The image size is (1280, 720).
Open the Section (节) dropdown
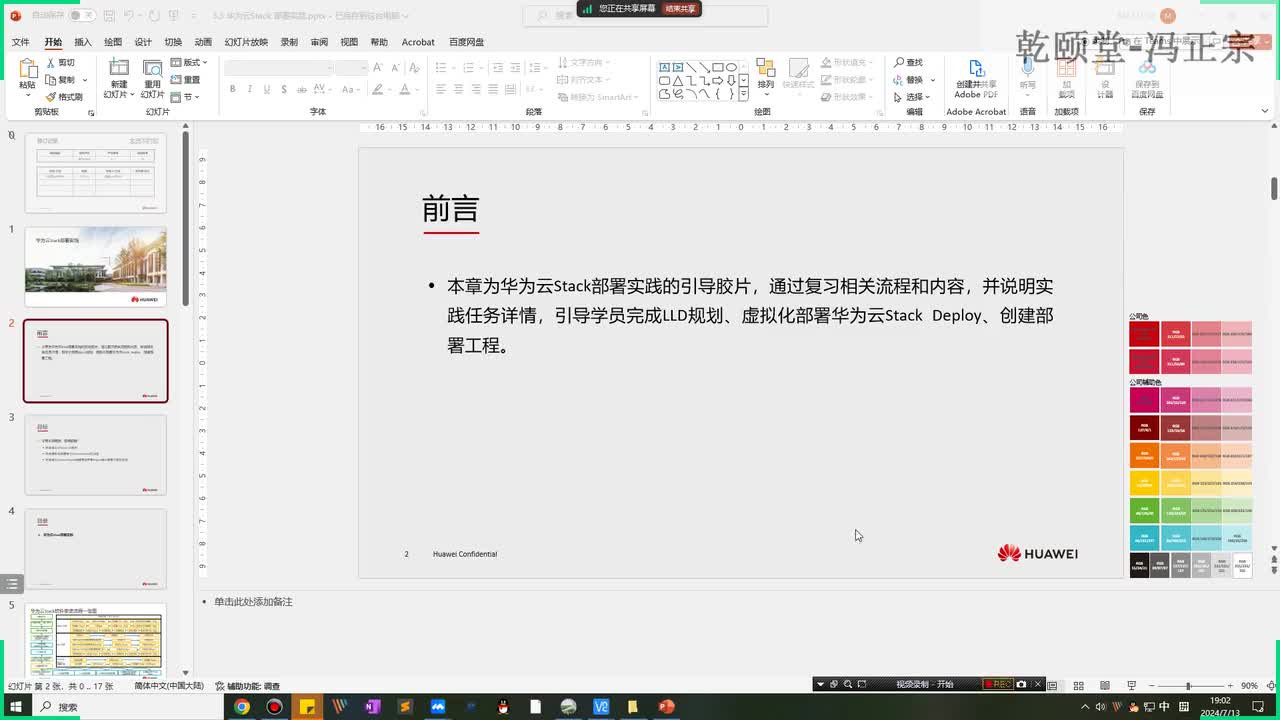point(186,97)
